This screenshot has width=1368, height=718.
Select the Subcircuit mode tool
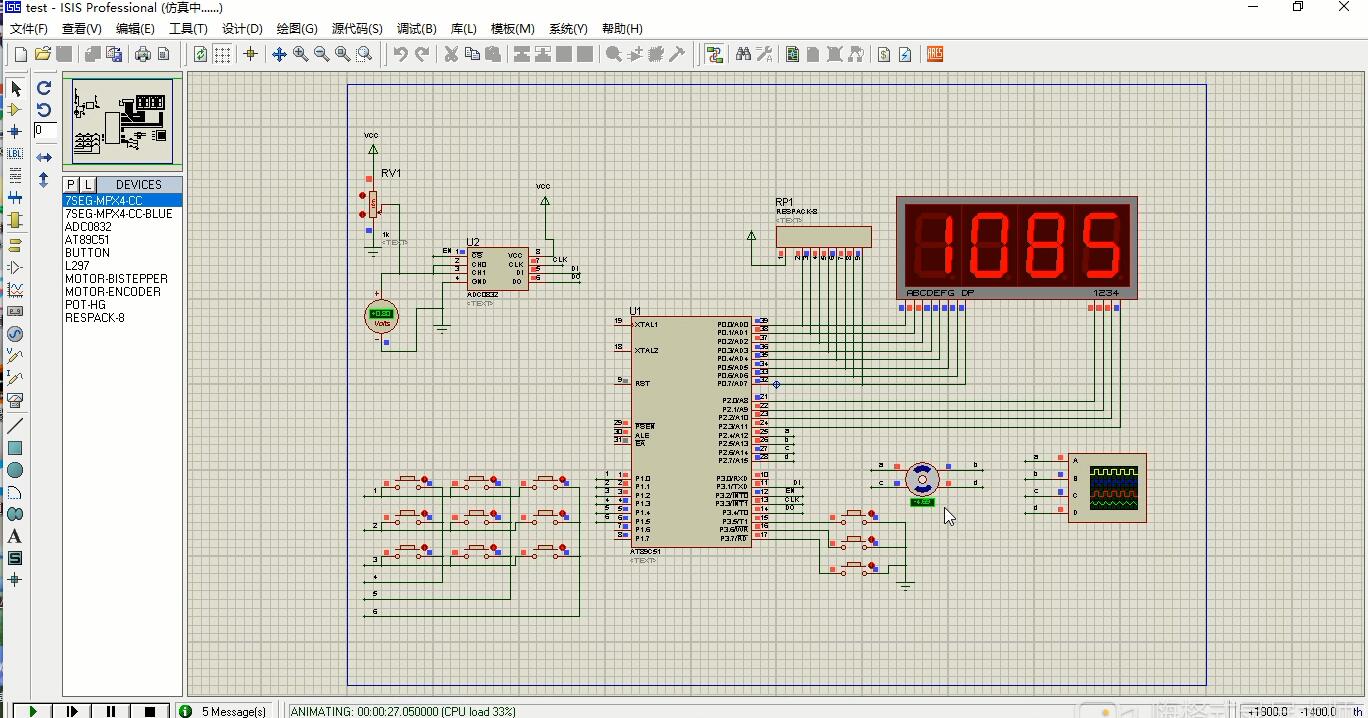tap(15, 220)
